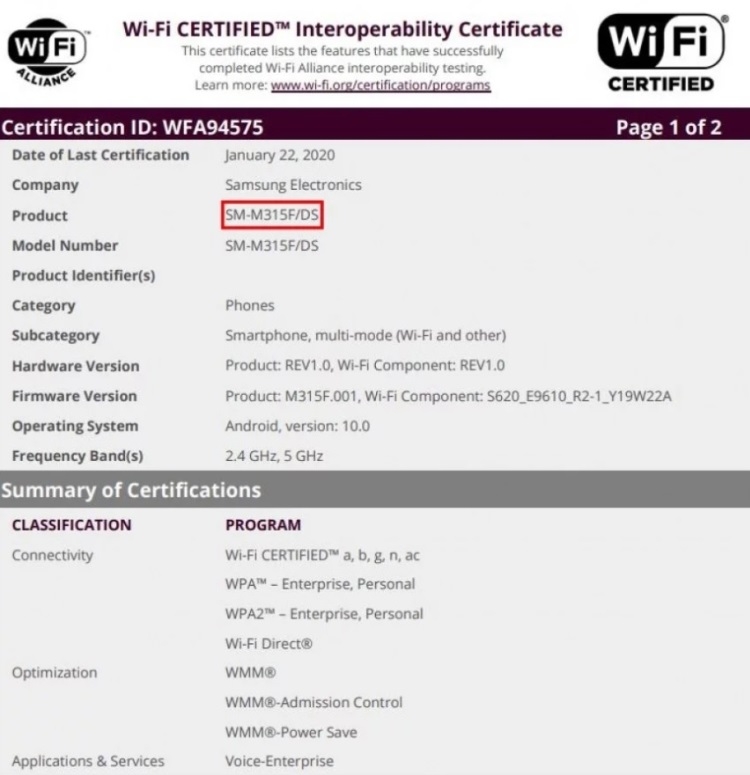Click the Voice-Enterprise program entry
This screenshot has height=775, width=750.
point(279,762)
